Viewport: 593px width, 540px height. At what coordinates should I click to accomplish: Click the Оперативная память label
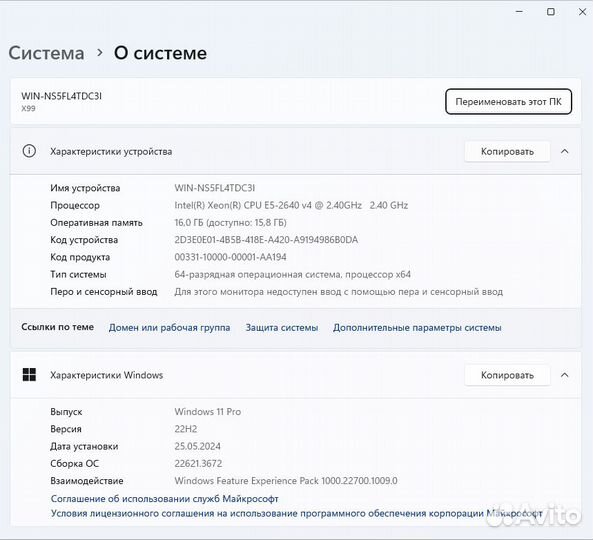pos(96,223)
